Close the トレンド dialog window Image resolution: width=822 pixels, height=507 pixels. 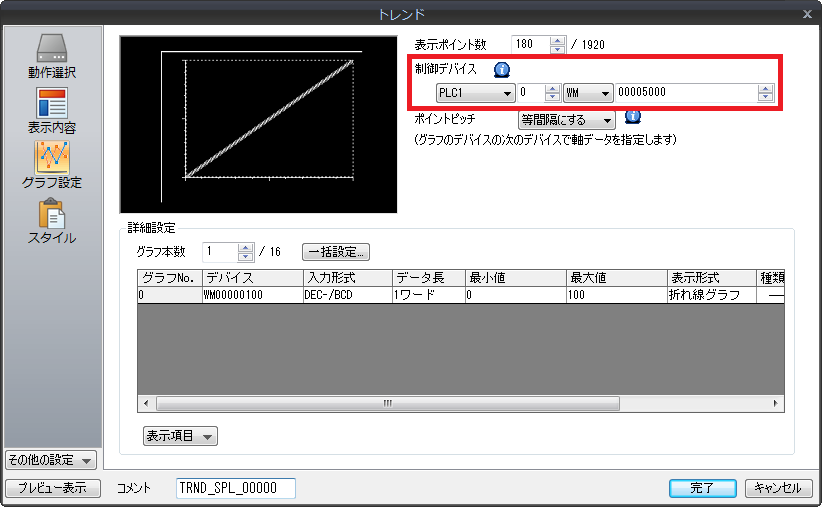807,13
